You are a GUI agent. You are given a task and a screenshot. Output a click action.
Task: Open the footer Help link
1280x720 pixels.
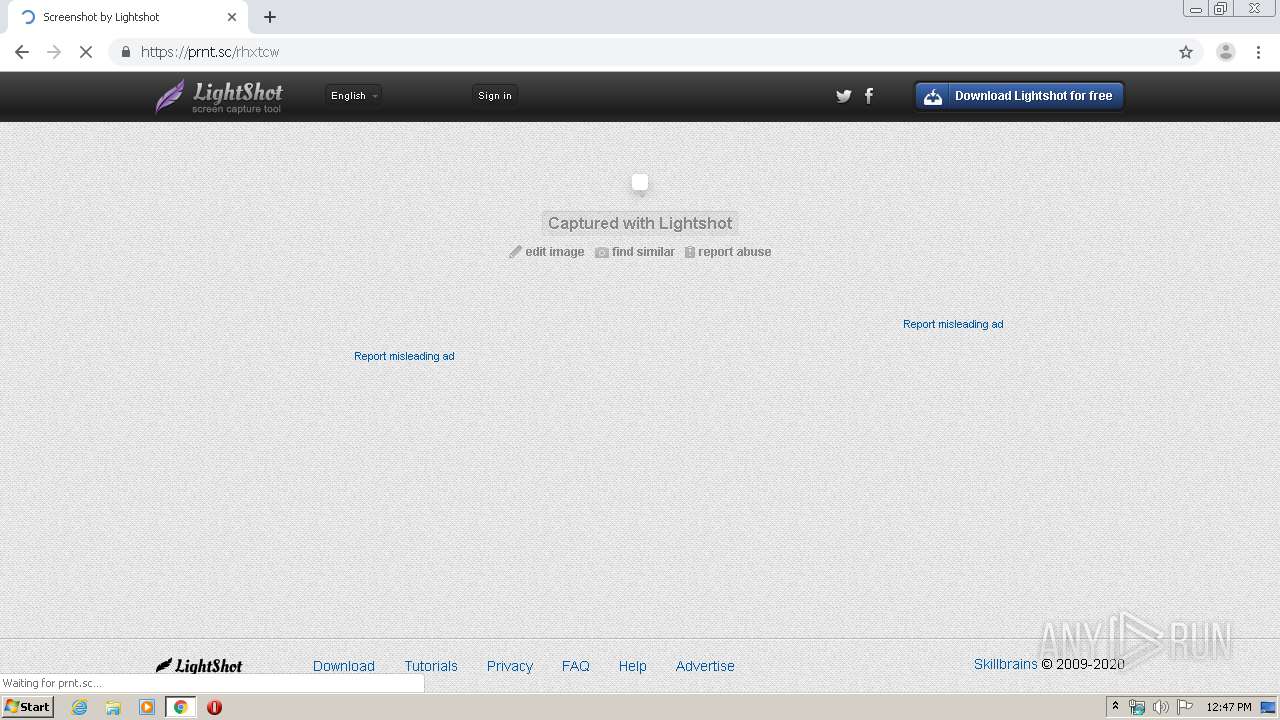click(x=632, y=666)
